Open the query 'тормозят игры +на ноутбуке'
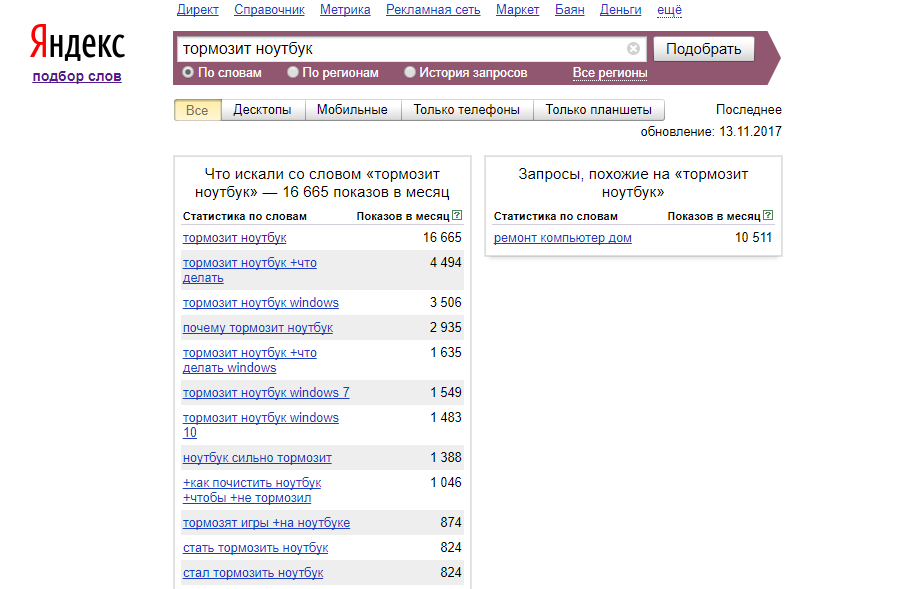Viewport: 921px width, 589px height. coord(266,523)
